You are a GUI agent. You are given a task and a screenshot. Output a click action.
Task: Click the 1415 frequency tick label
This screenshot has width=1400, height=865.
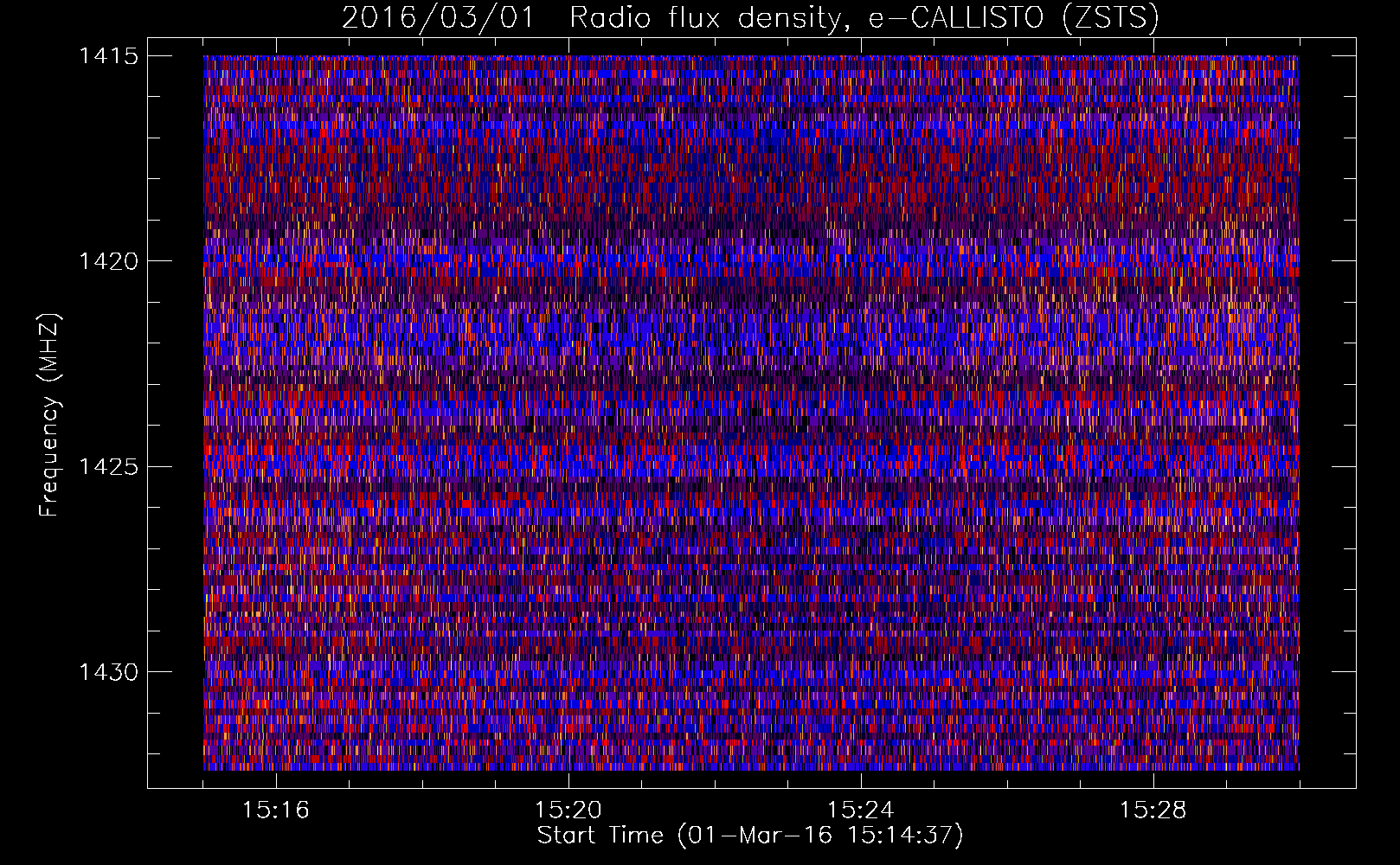pos(108,56)
